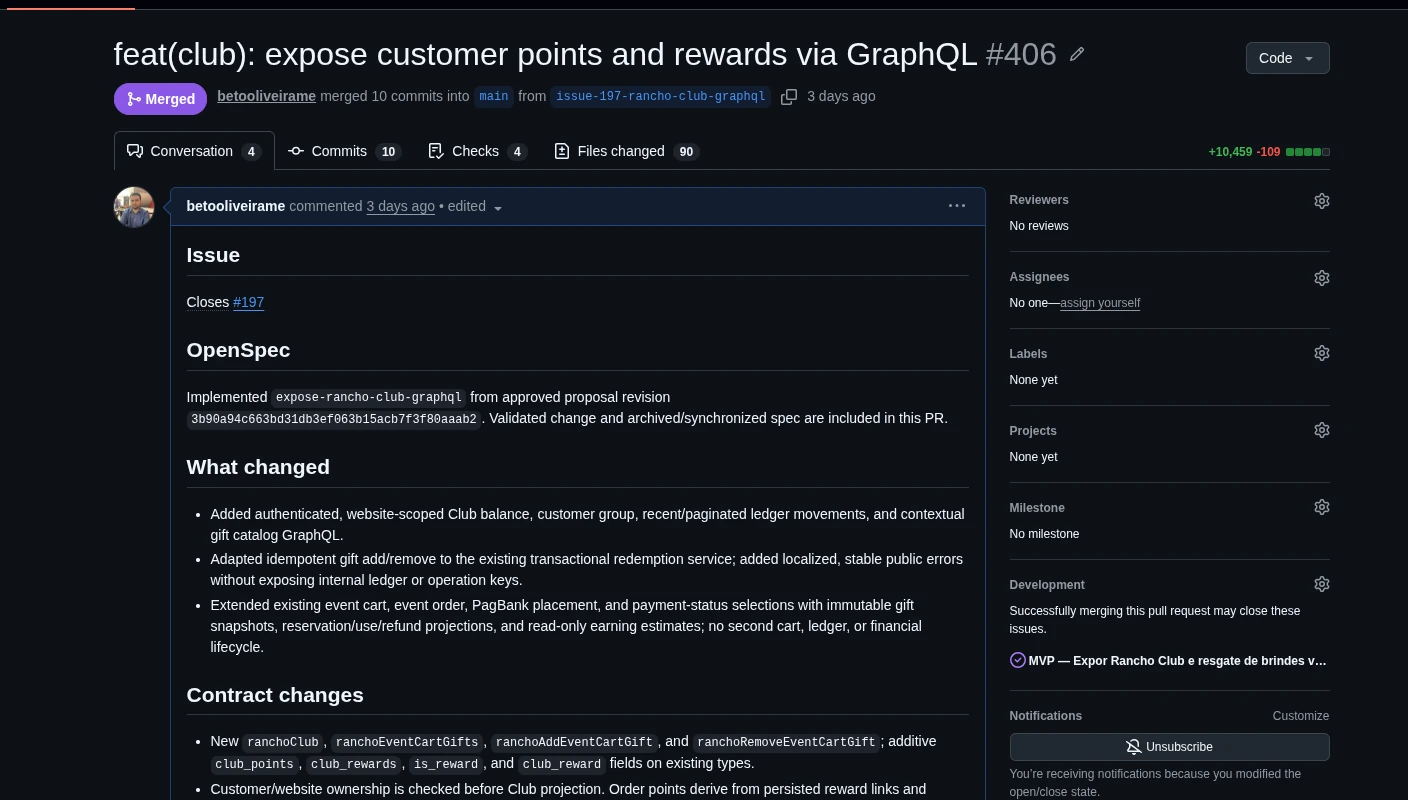This screenshot has height=800, width=1408.
Task: Click the is_reward code label
Action: tap(446, 764)
